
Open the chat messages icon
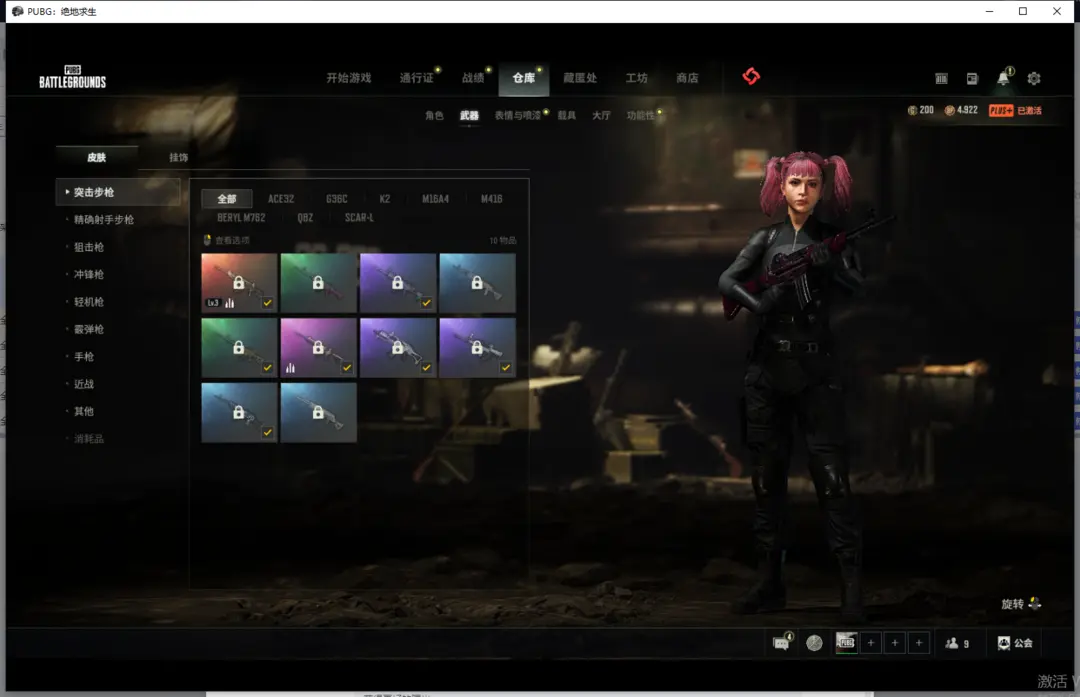[x=781, y=643]
